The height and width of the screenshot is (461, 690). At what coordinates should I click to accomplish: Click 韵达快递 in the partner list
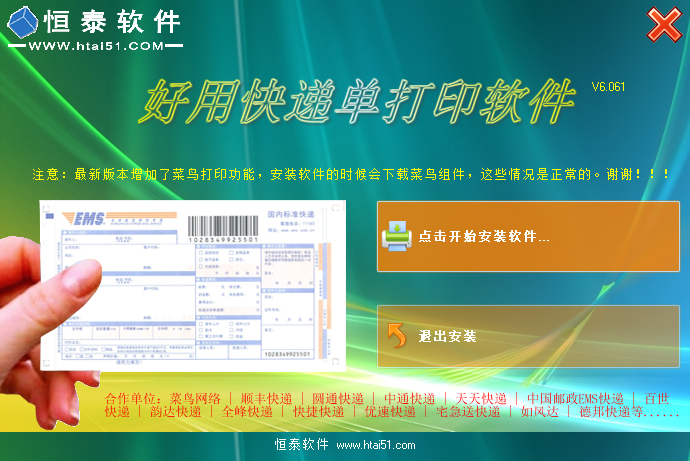176,412
